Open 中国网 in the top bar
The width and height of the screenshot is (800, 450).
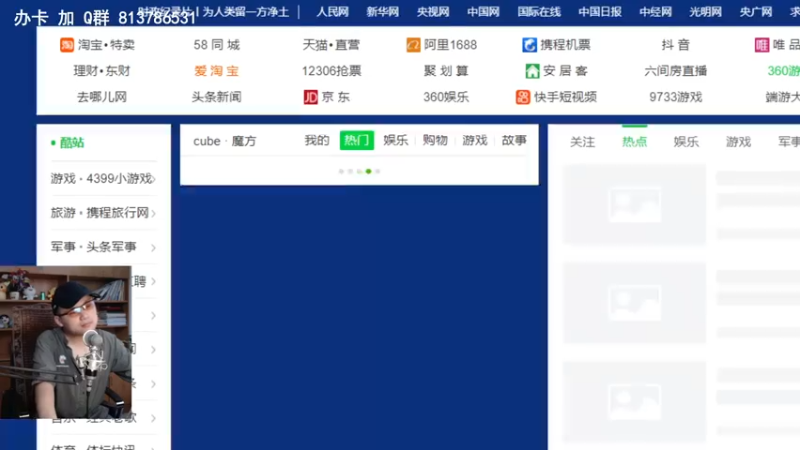483,12
